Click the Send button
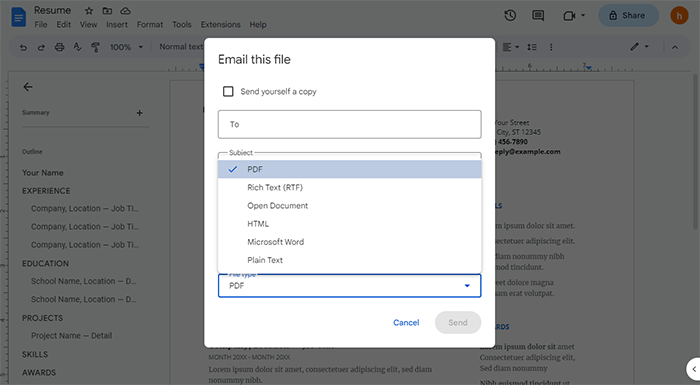Screen dimensions: 700x385 tap(458, 322)
